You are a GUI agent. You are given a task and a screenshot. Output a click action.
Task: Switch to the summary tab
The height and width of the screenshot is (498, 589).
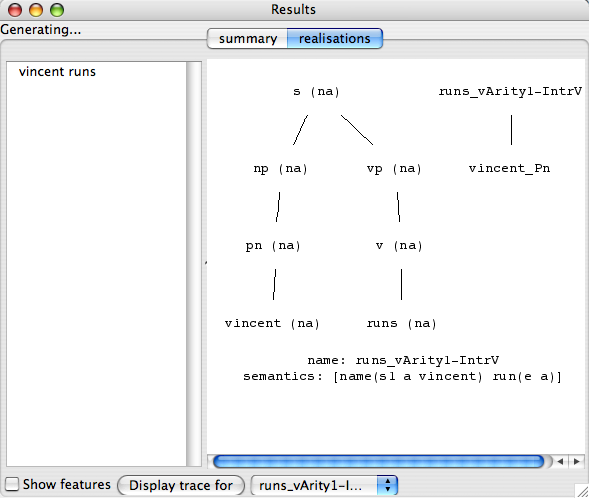point(248,38)
